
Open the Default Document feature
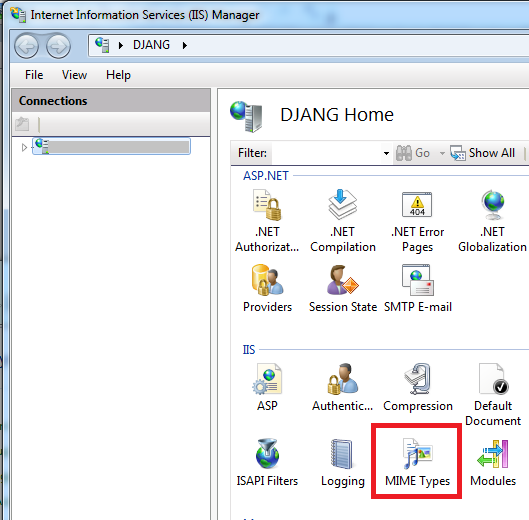(x=493, y=395)
